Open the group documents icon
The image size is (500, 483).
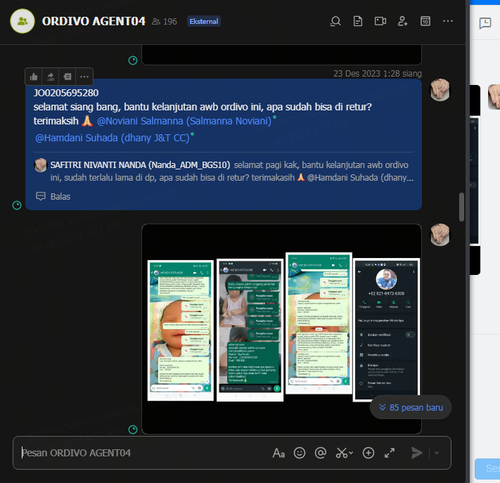coord(358,21)
